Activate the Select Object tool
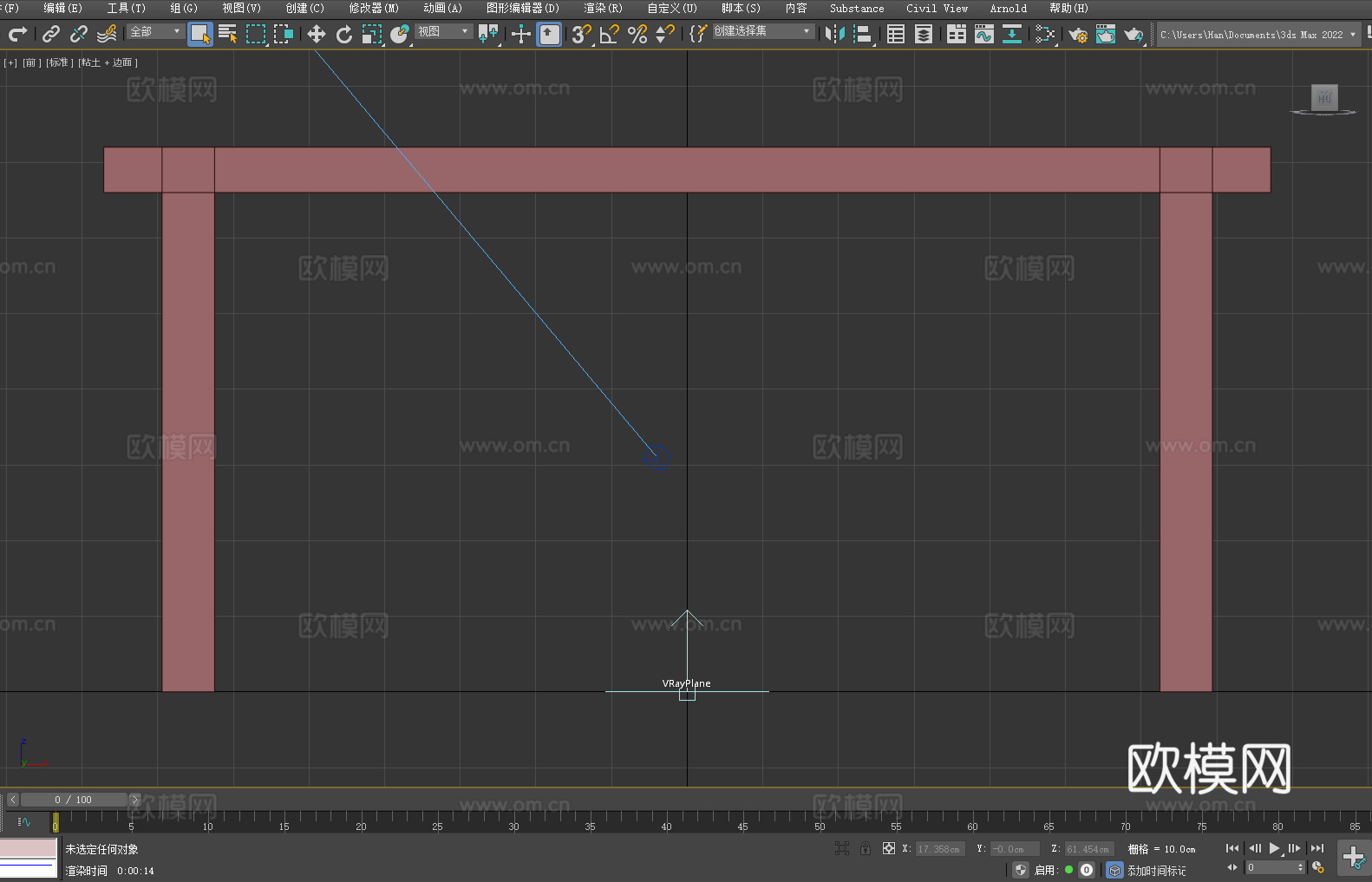Screen dimensions: 1372x882 point(200,34)
